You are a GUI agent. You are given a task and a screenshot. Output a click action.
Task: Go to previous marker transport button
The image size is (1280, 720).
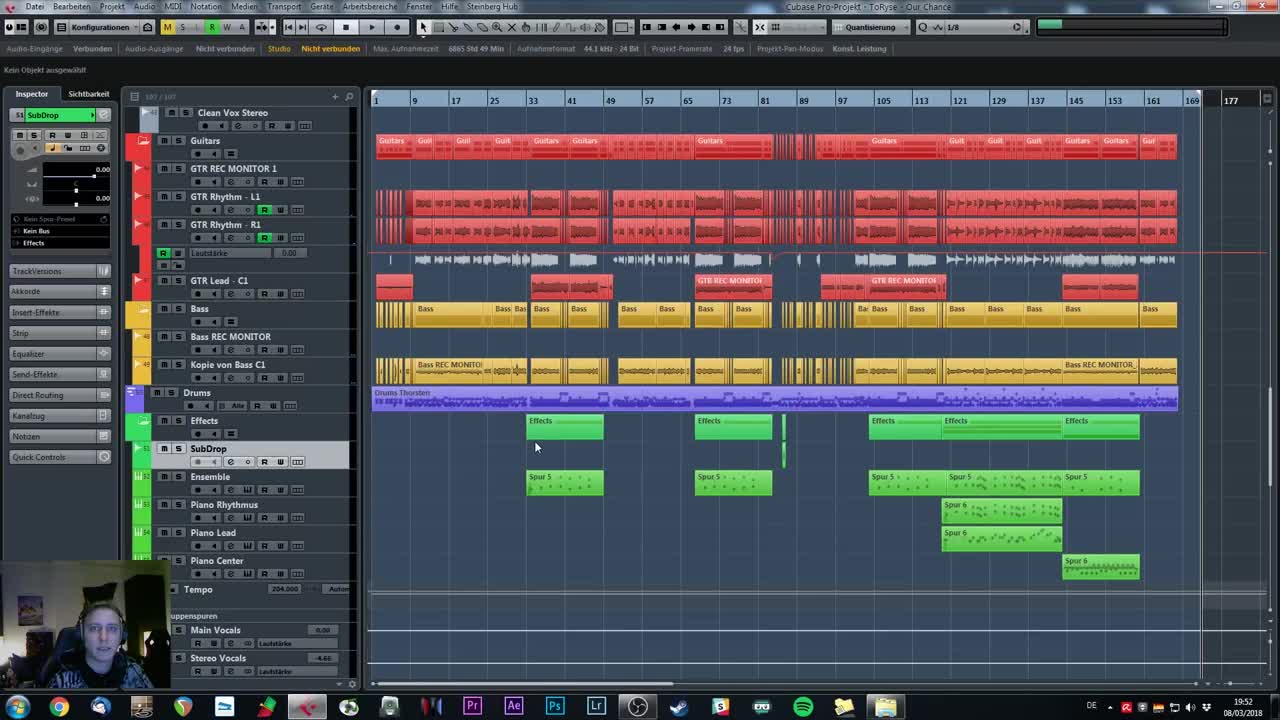click(289, 27)
